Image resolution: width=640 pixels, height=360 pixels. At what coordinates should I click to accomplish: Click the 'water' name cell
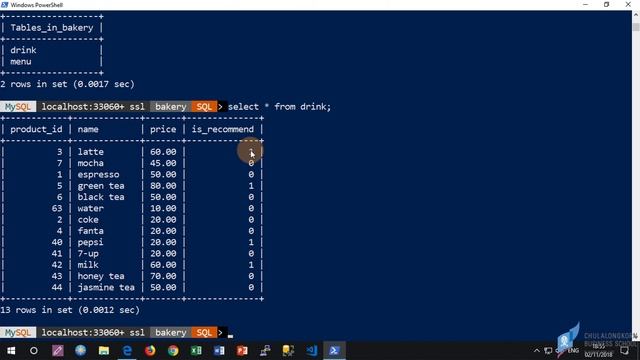click(91, 209)
